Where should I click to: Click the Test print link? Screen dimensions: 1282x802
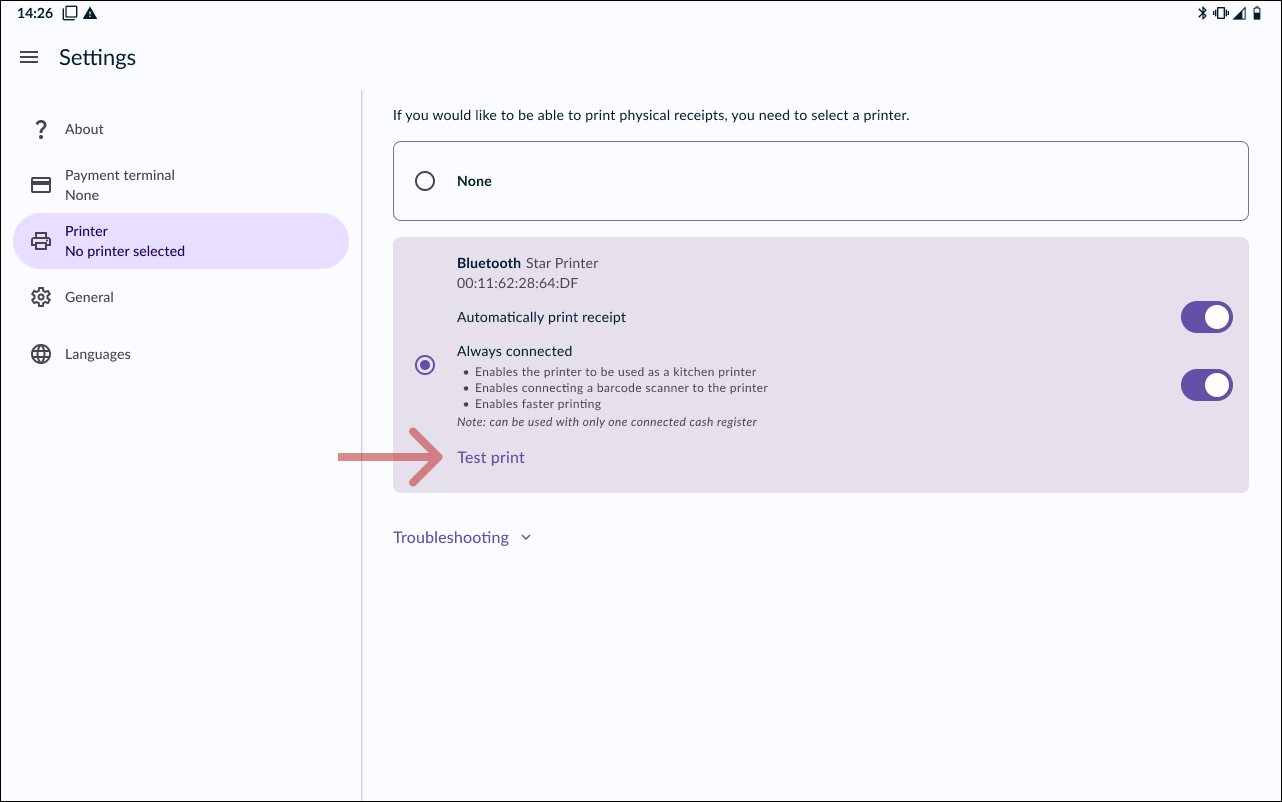pos(491,458)
